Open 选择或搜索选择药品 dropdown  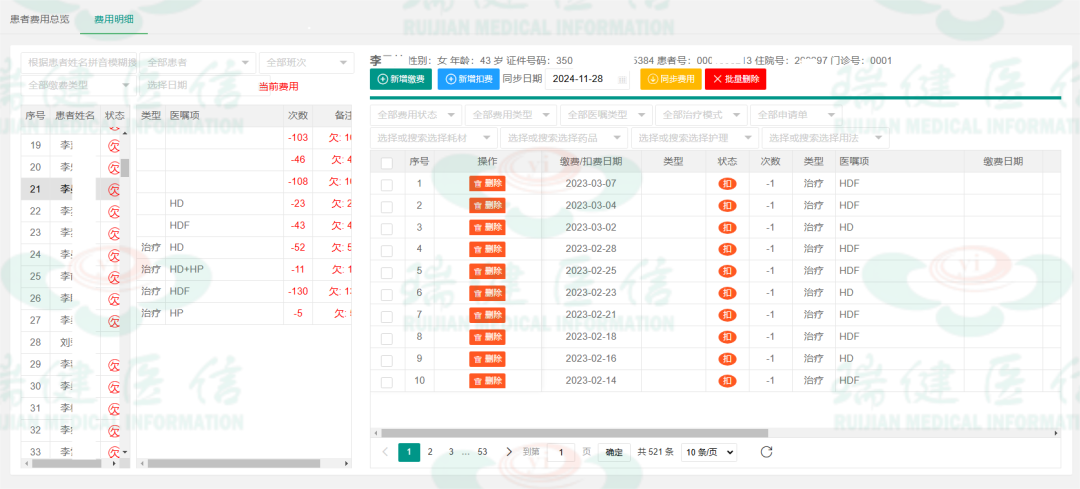tap(564, 138)
